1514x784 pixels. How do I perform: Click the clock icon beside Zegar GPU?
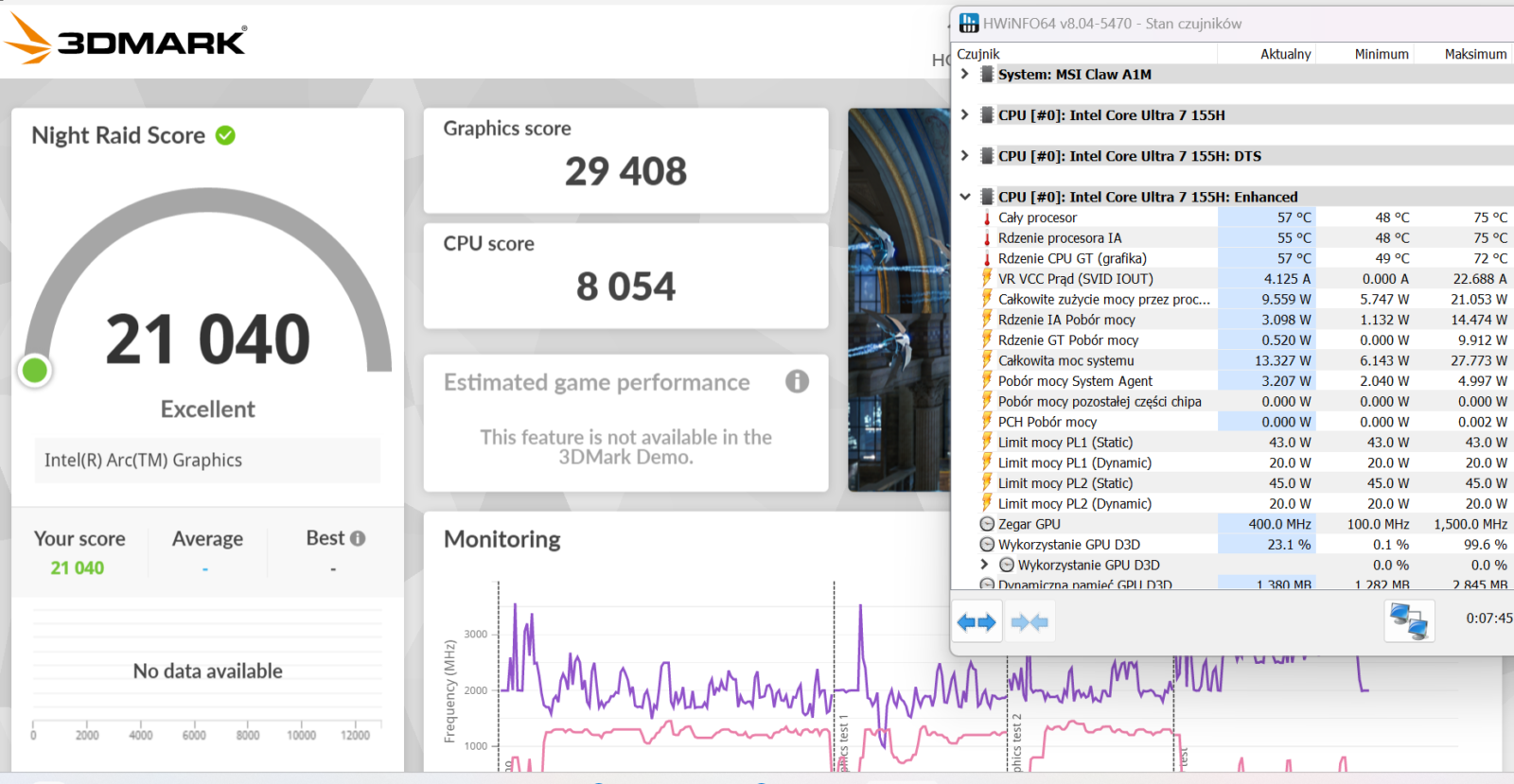[987, 524]
